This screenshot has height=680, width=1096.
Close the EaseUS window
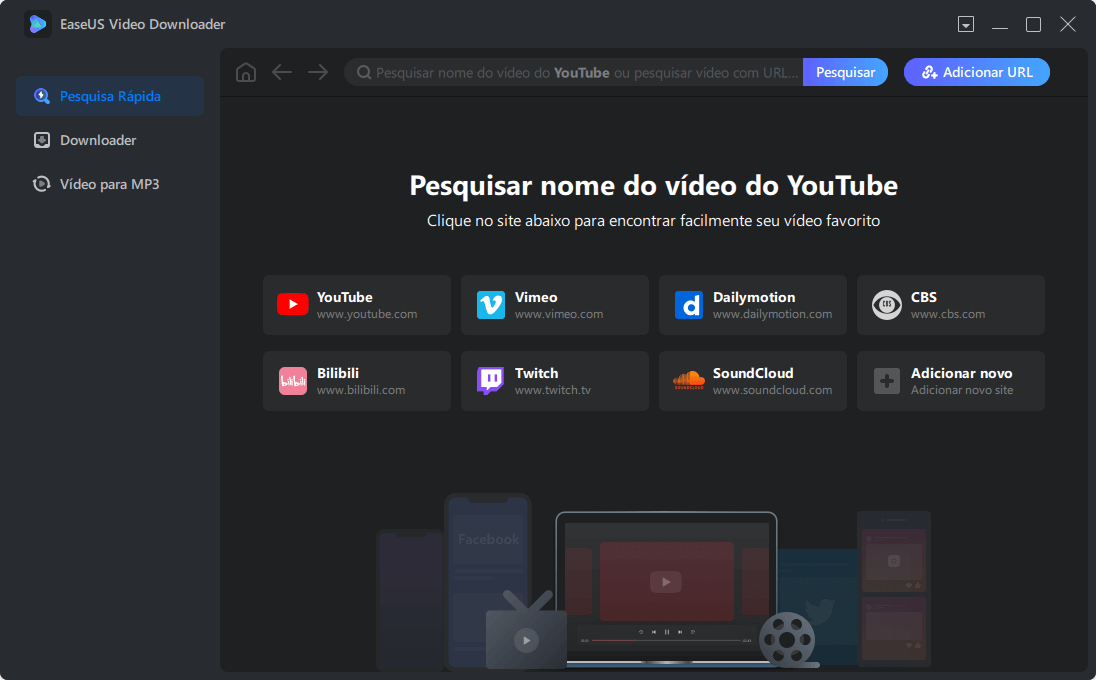click(1067, 24)
